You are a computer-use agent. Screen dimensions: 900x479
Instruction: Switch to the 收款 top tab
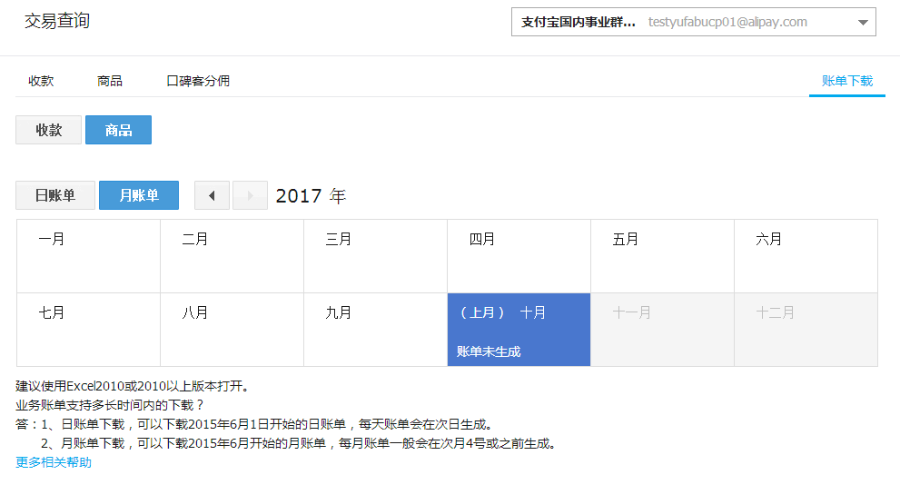click(41, 81)
